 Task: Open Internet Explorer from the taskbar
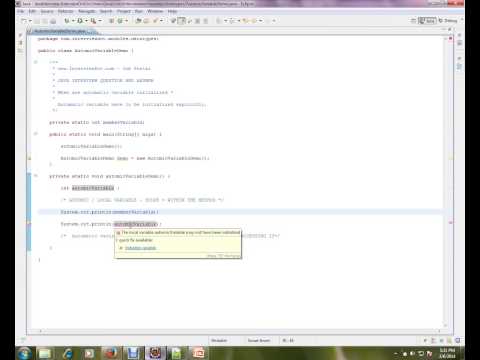click(68, 353)
